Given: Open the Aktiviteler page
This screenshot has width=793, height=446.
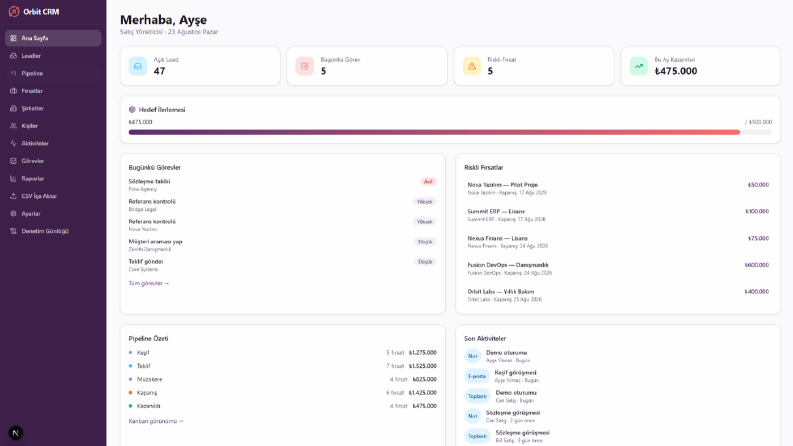Looking at the screenshot, I should tap(53, 144).
